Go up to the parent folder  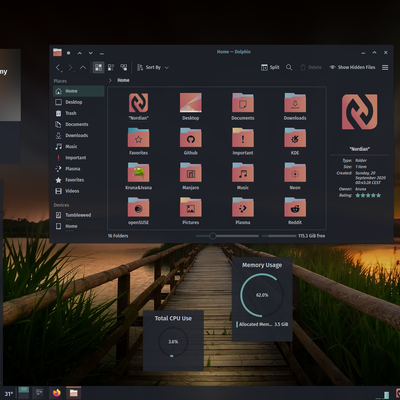click(x=83, y=68)
